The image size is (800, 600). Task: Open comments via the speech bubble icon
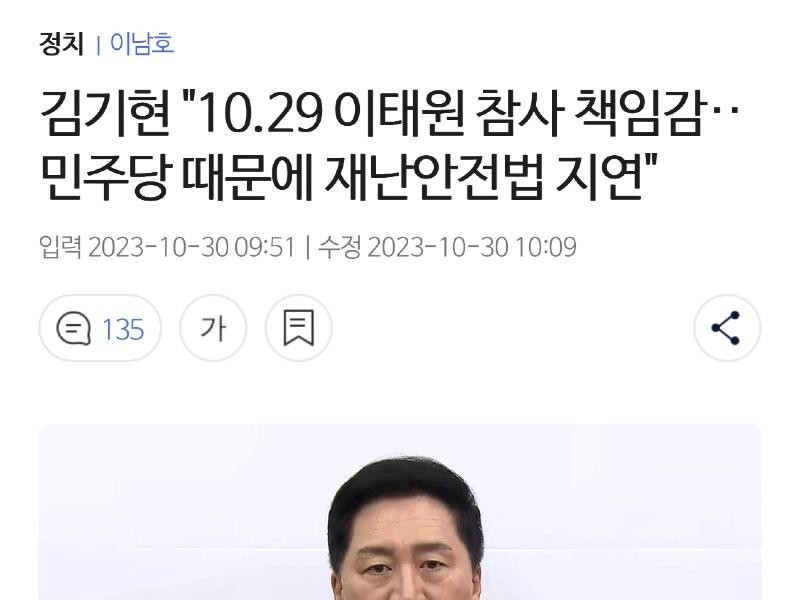click(x=73, y=328)
